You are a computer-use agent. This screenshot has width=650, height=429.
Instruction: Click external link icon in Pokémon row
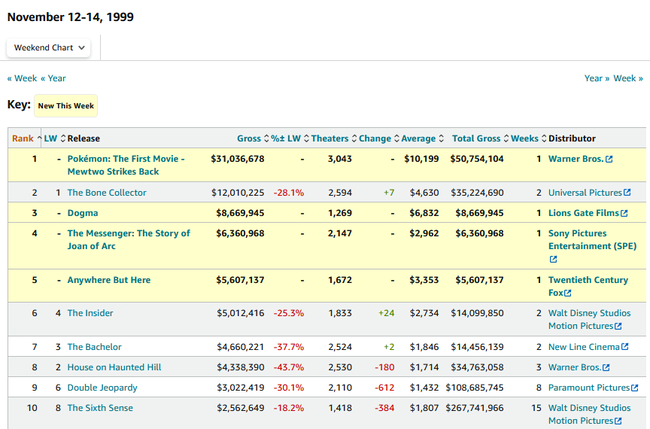click(609, 159)
